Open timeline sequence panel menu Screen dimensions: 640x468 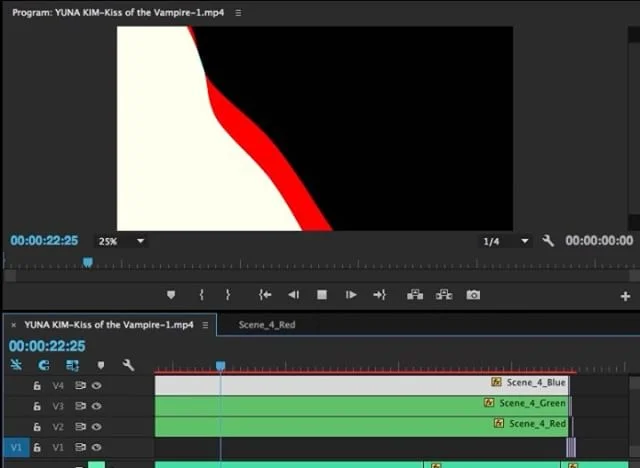pos(205,325)
